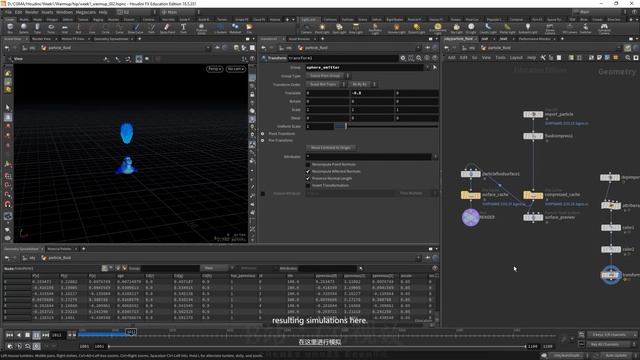The image size is (640, 360).
Task: Click the particlefluidsurface1 node
Action: 471,174
